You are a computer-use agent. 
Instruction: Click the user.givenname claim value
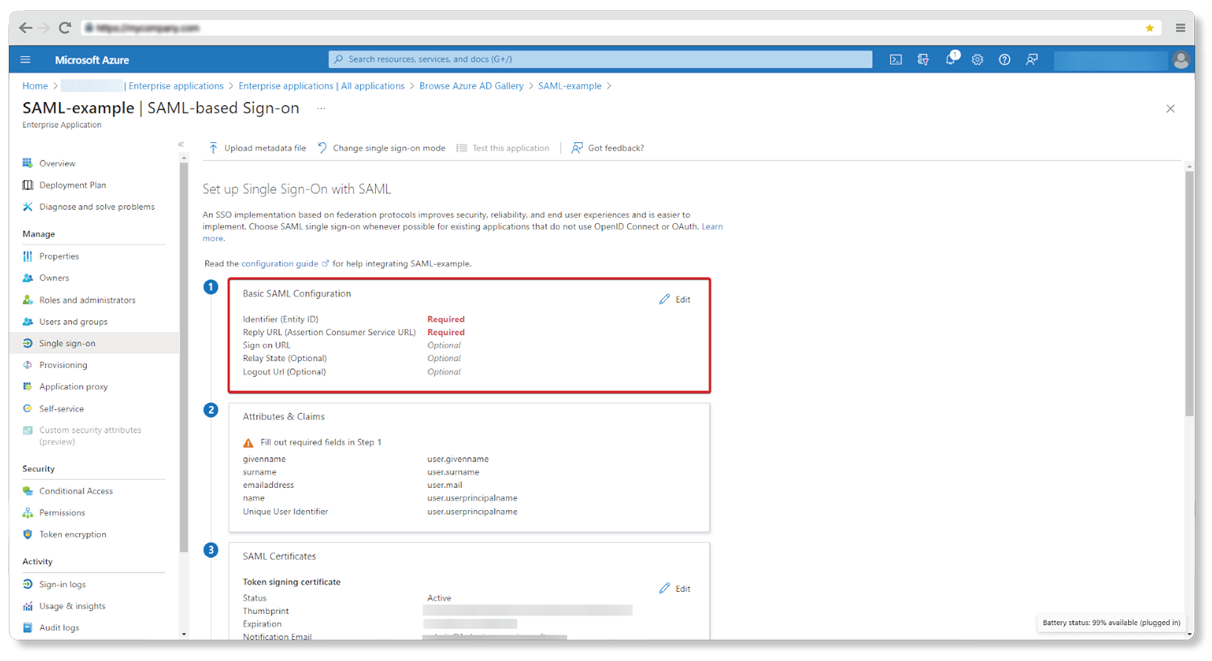point(458,459)
